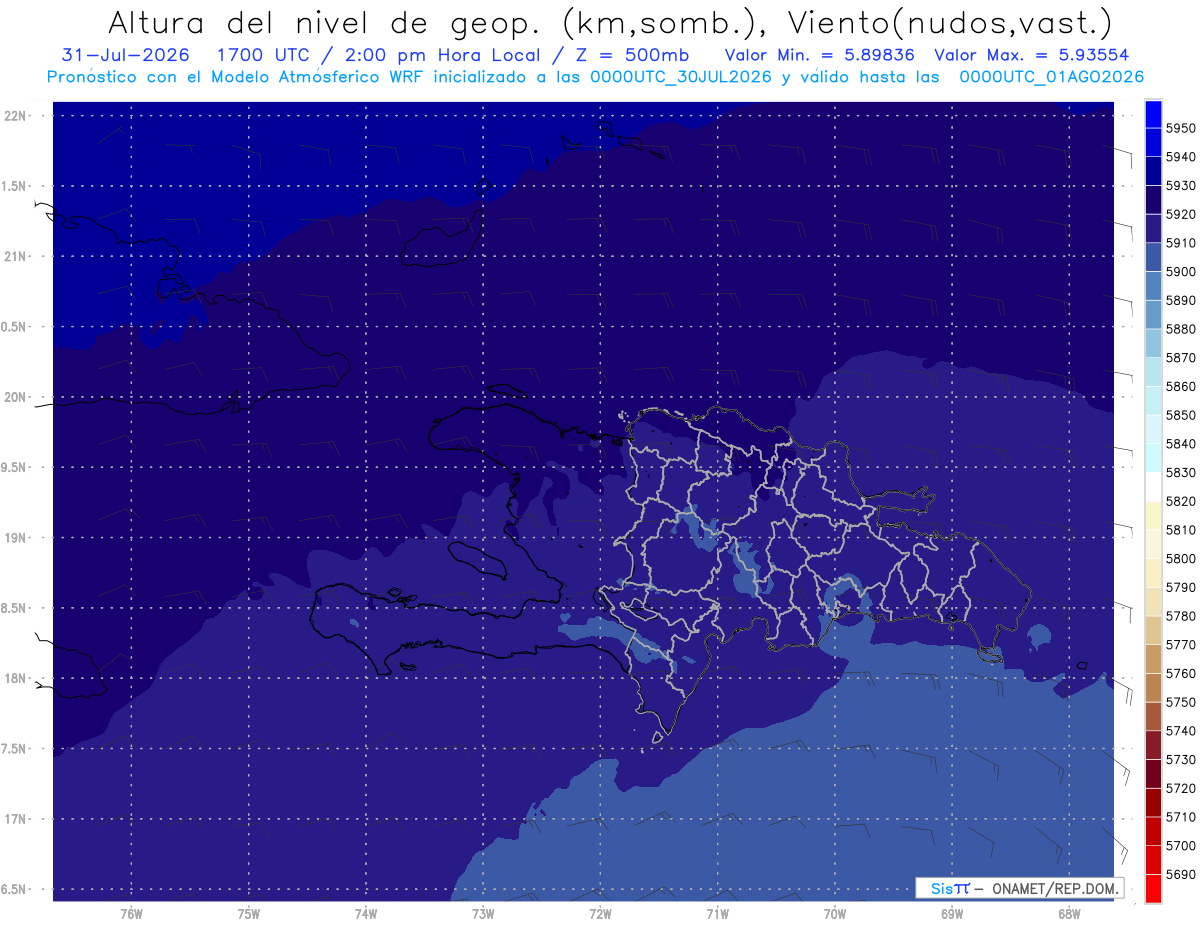Viewport: 1200px width, 927px height.
Task: Click the '70W' longitude label
Action: coord(835,913)
